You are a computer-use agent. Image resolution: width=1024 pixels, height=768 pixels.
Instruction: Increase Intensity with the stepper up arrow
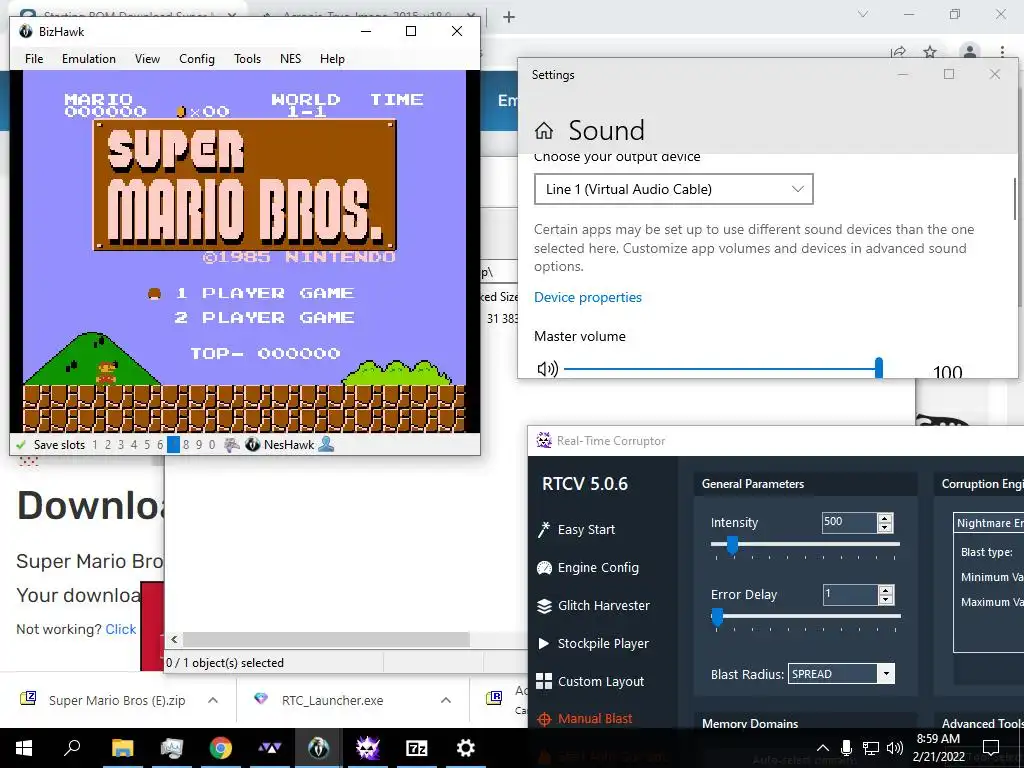tap(885, 518)
